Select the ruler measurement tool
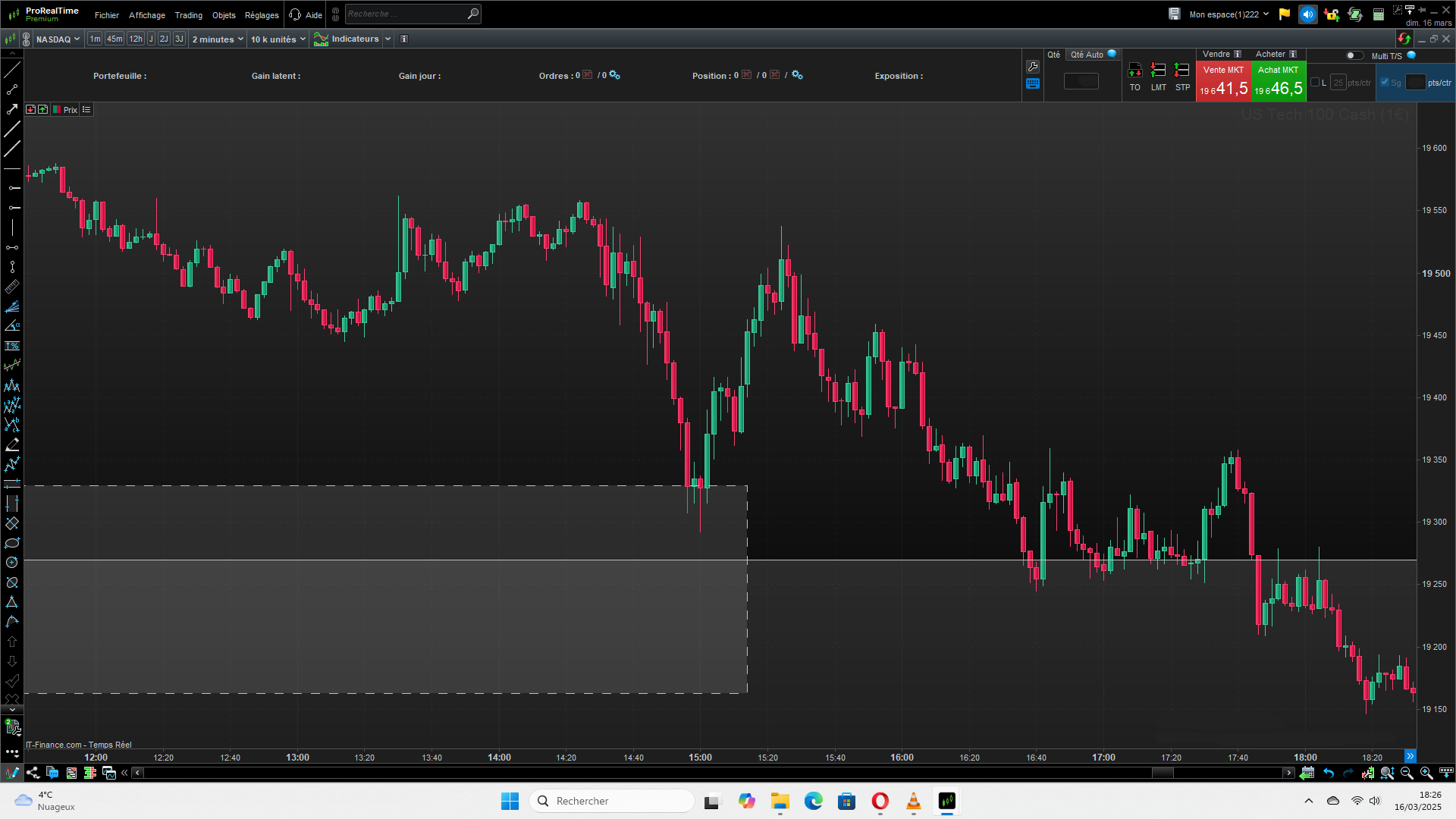1456x819 pixels. 12,287
